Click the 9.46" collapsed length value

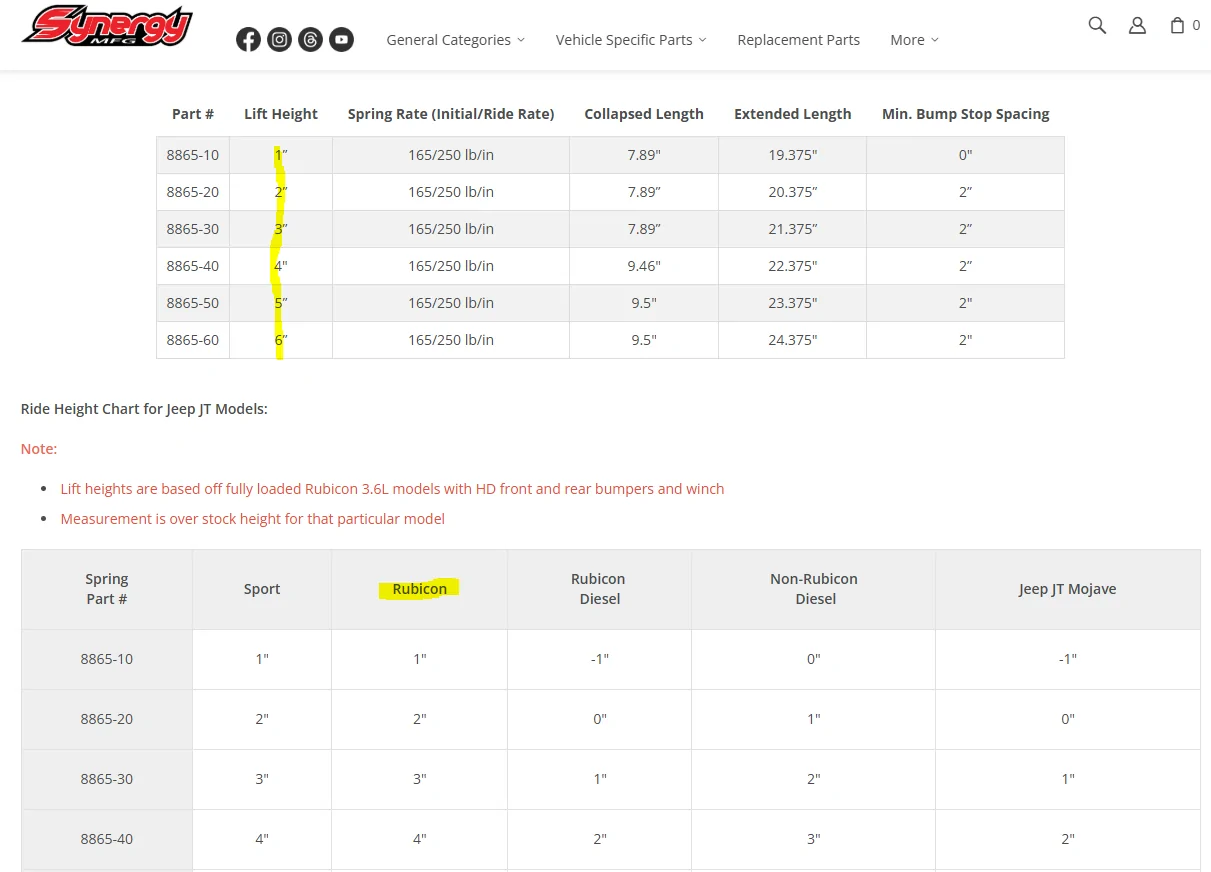click(644, 266)
